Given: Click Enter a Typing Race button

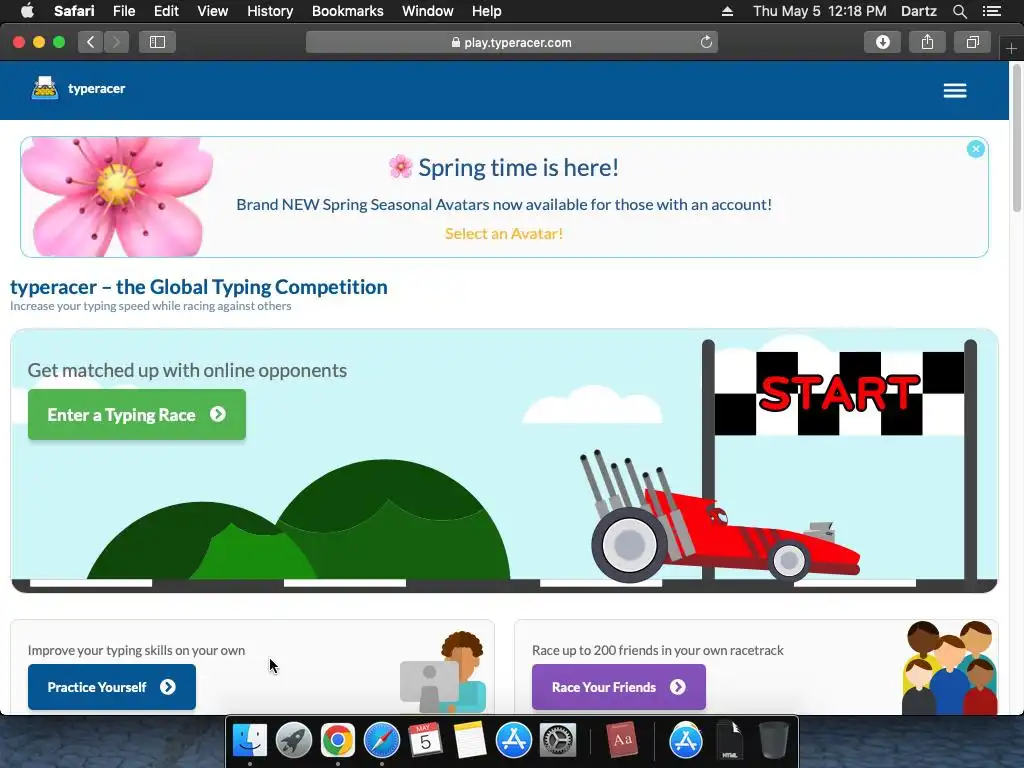Looking at the screenshot, I should [x=136, y=415].
